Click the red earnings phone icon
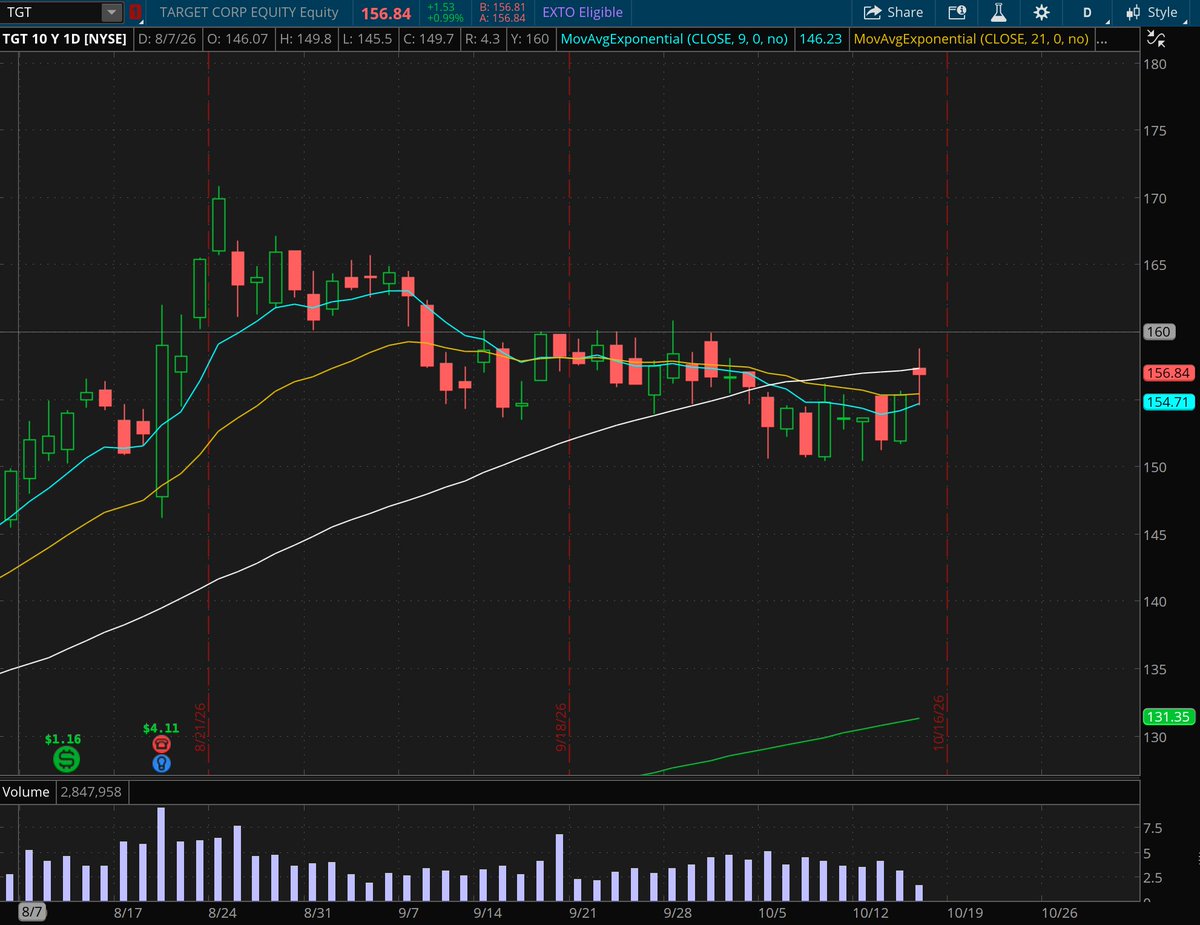Screen dimensions: 1200x925 coord(160,744)
